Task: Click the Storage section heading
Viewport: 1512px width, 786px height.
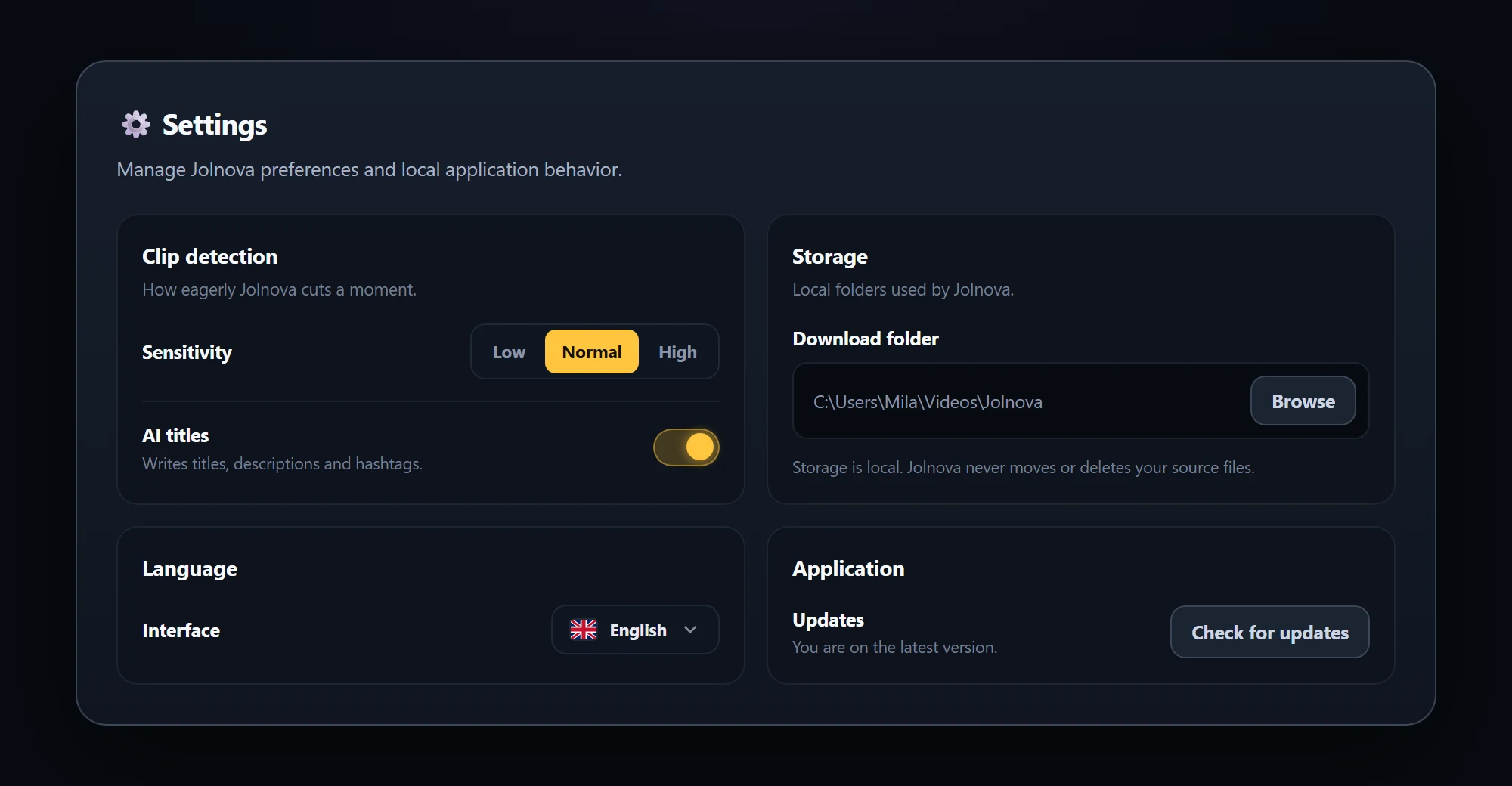Action: [x=830, y=257]
